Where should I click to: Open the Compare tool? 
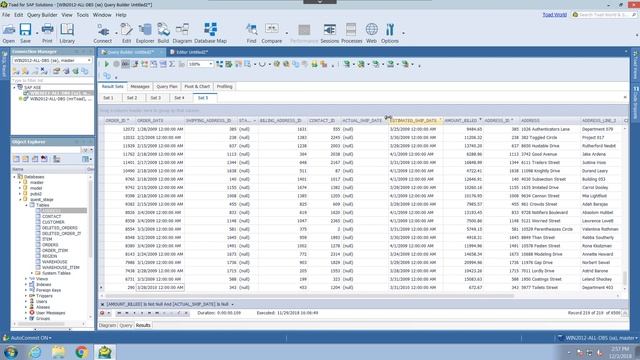click(x=271, y=33)
